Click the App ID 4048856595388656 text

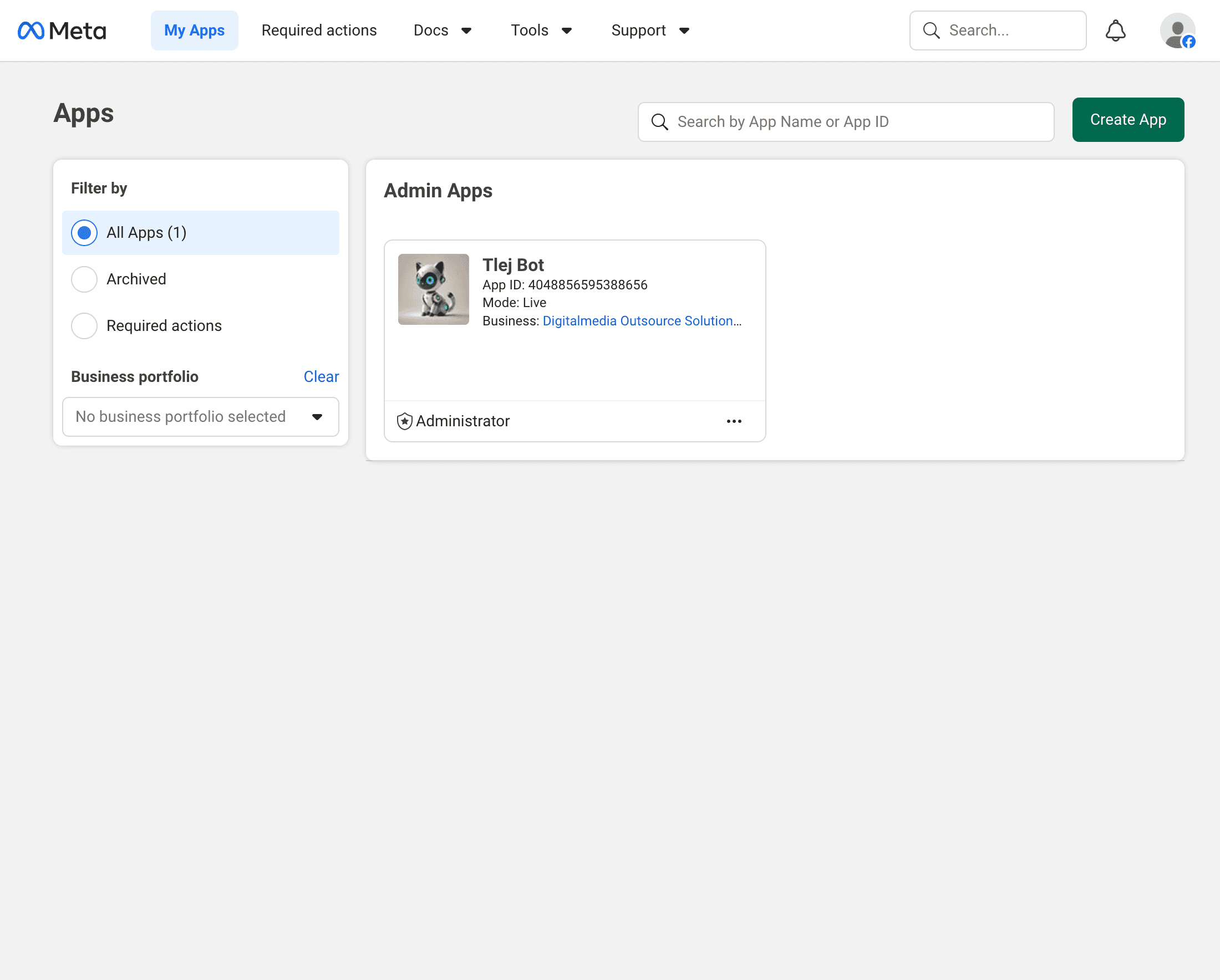tap(565, 284)
